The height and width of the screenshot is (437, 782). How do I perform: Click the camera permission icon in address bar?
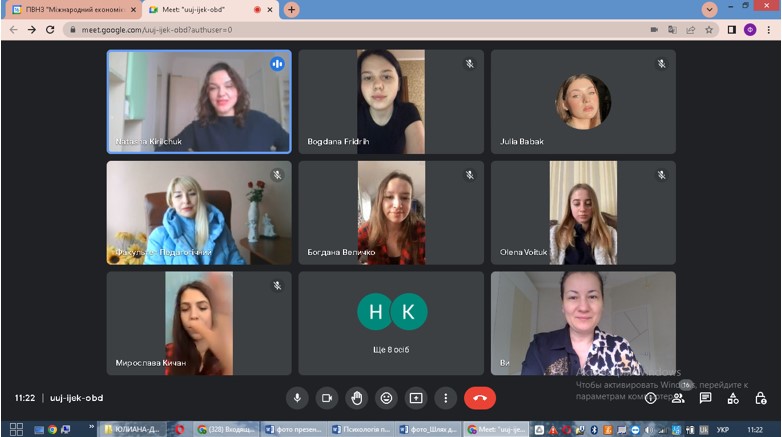654,30
